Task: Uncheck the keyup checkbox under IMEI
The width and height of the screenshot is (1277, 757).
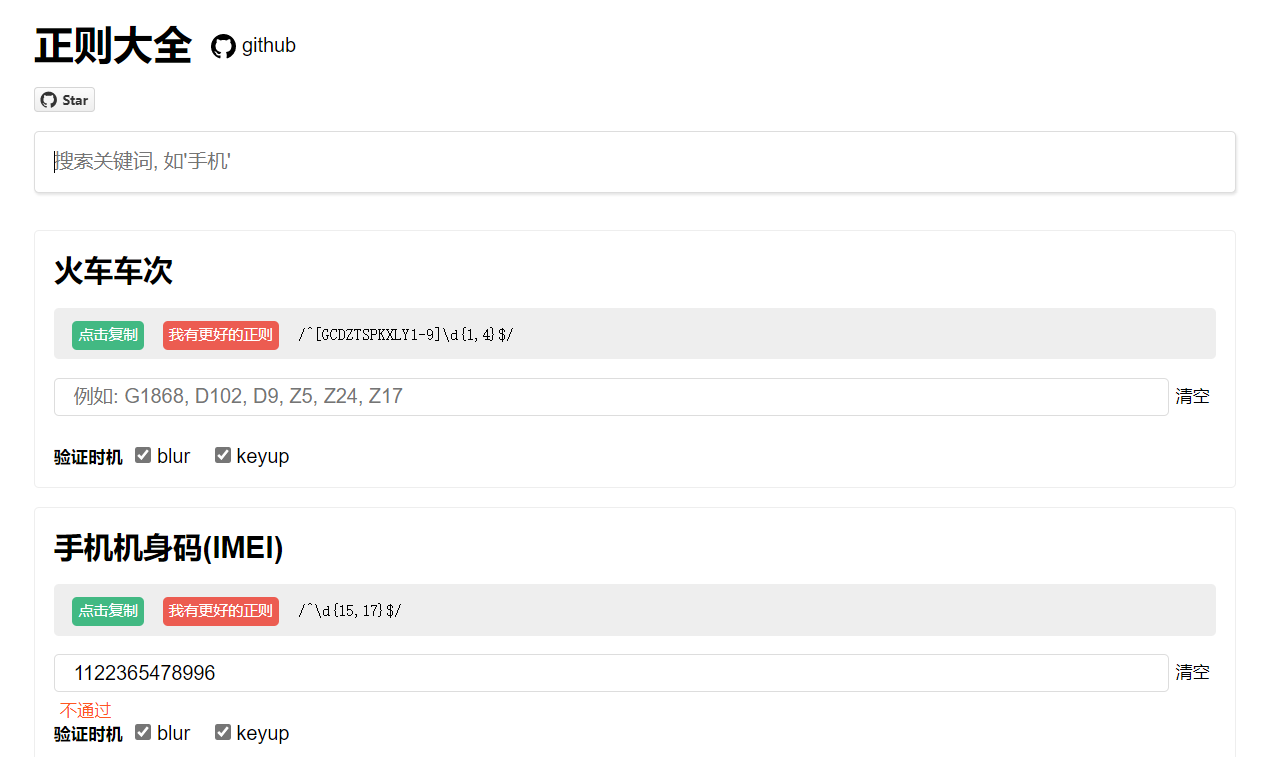Action: [223, 732]
